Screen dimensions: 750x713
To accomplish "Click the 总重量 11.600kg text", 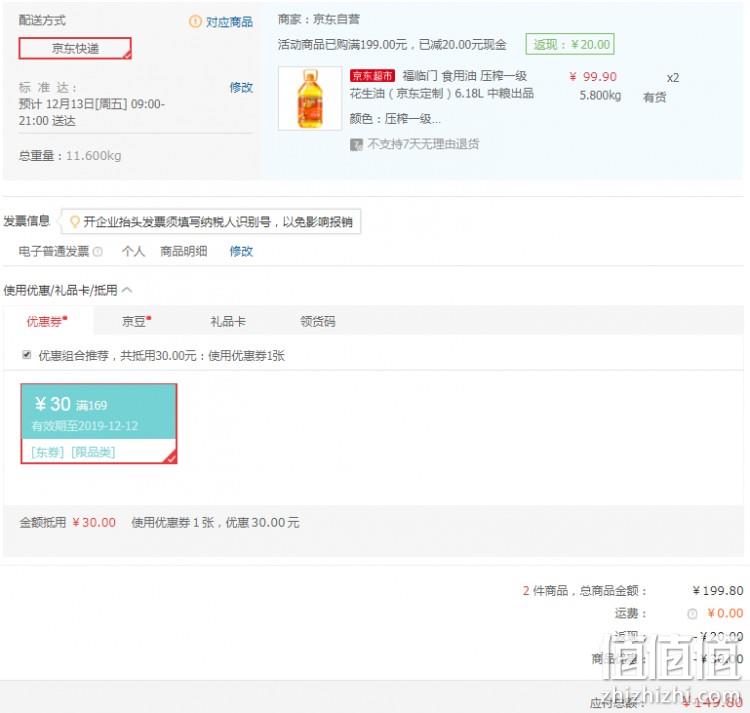I will (x=70, y=156).
